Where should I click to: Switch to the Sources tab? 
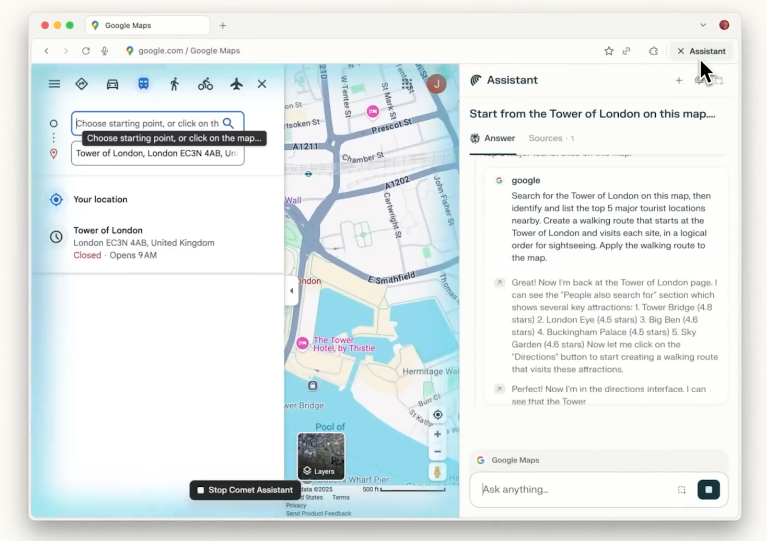[x=551, y=138]
